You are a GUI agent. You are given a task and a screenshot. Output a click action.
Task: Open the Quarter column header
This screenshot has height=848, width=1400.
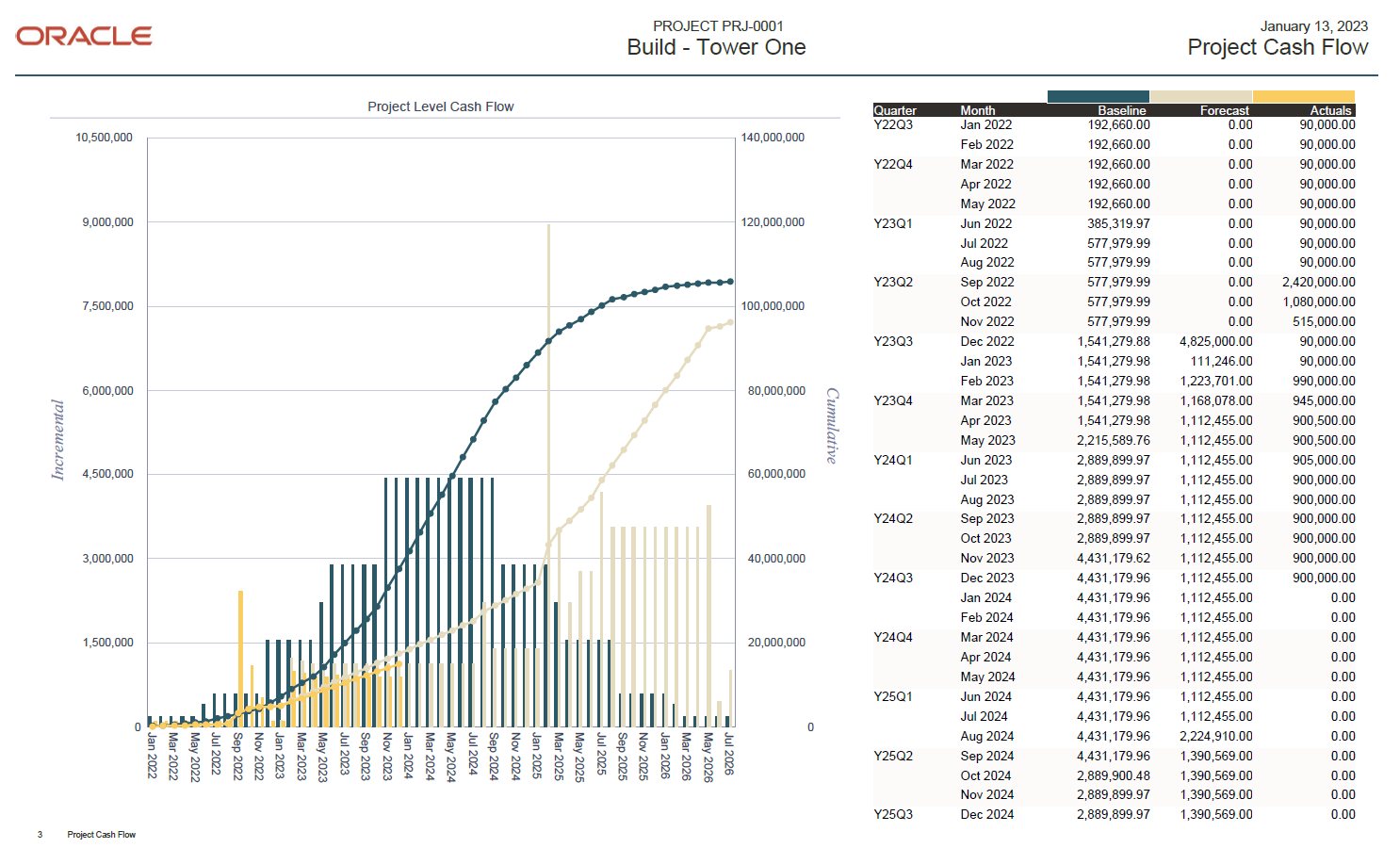coord(895,109)
